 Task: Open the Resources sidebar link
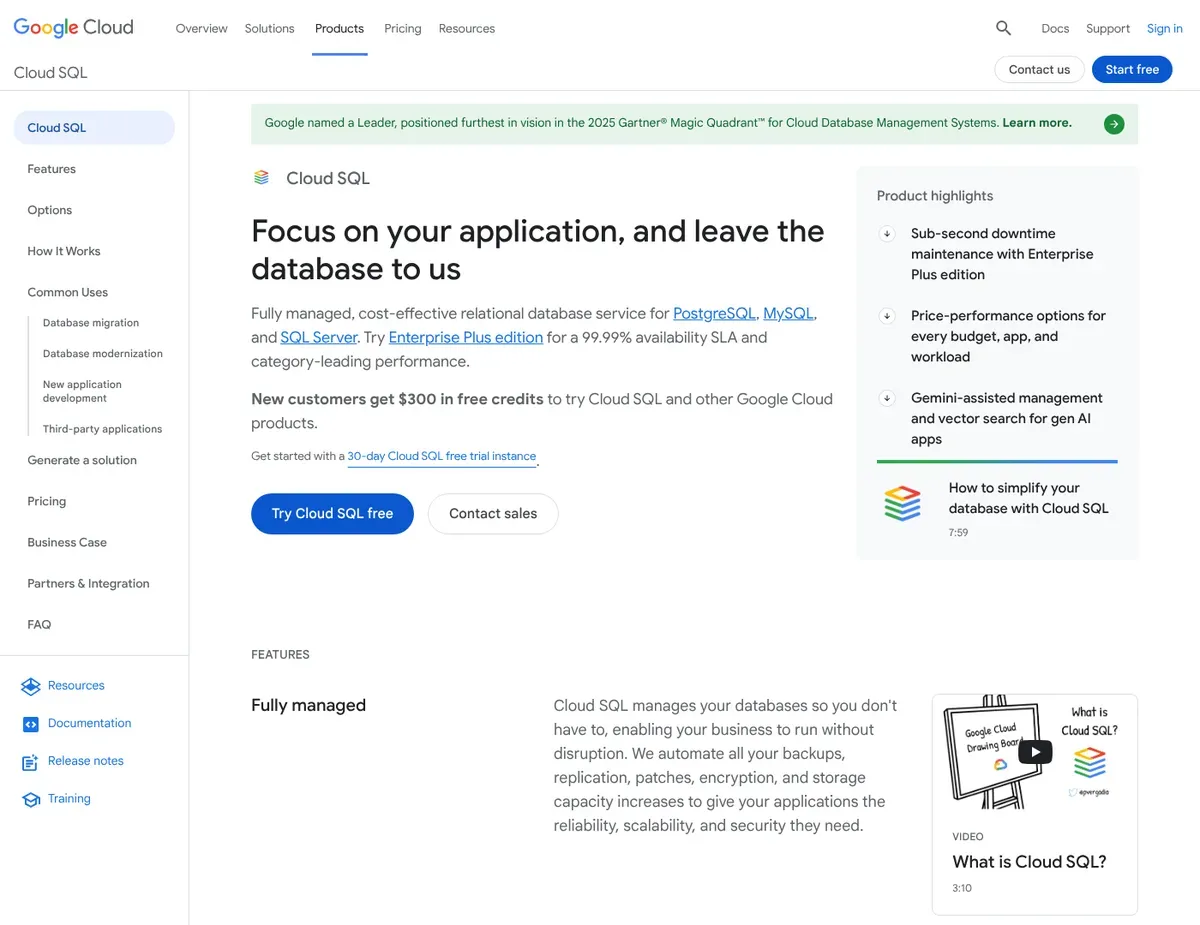pyautogui.click(x=76, y=686)
